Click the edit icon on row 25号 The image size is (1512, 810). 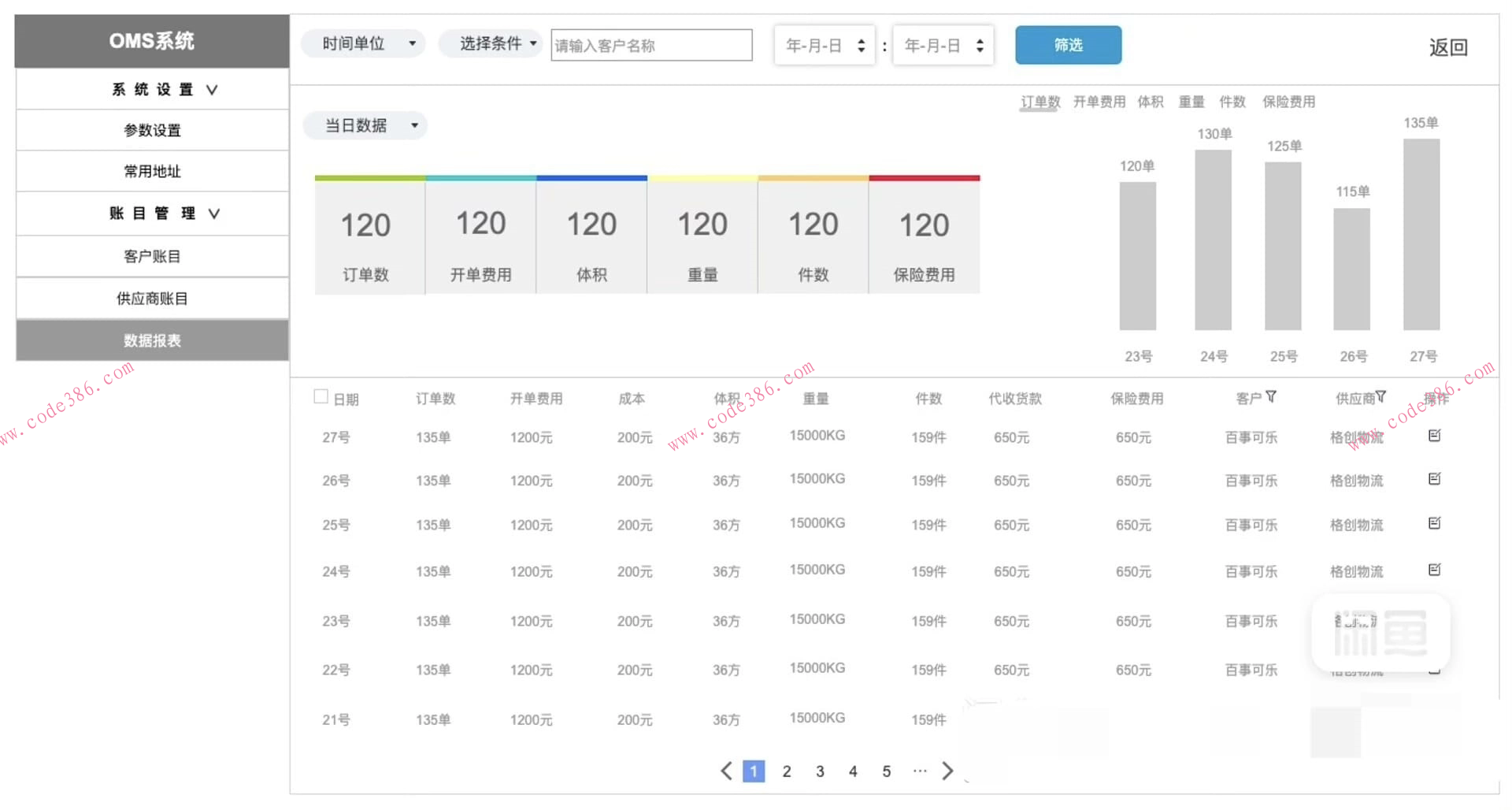pyautogui.click(x=1436, y=522)
